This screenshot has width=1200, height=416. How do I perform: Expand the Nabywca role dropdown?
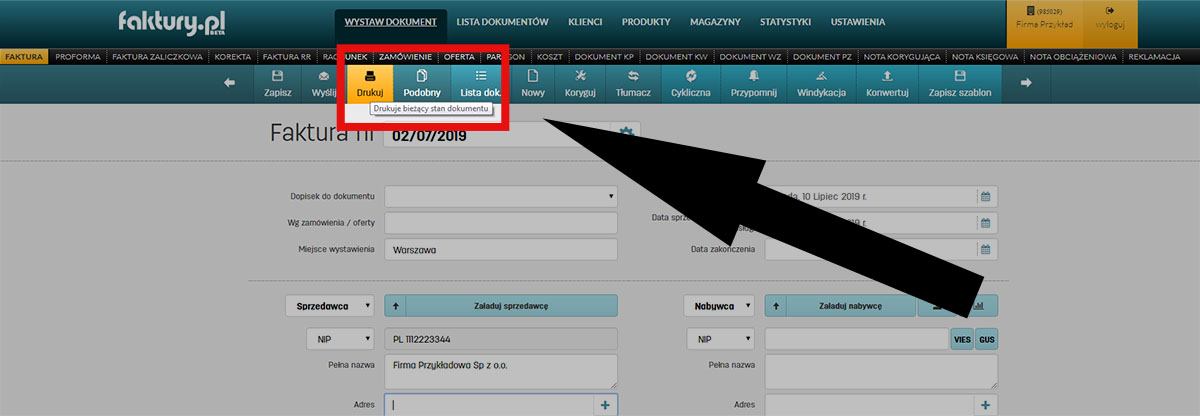pyautogui.click(x=718, y=306)
